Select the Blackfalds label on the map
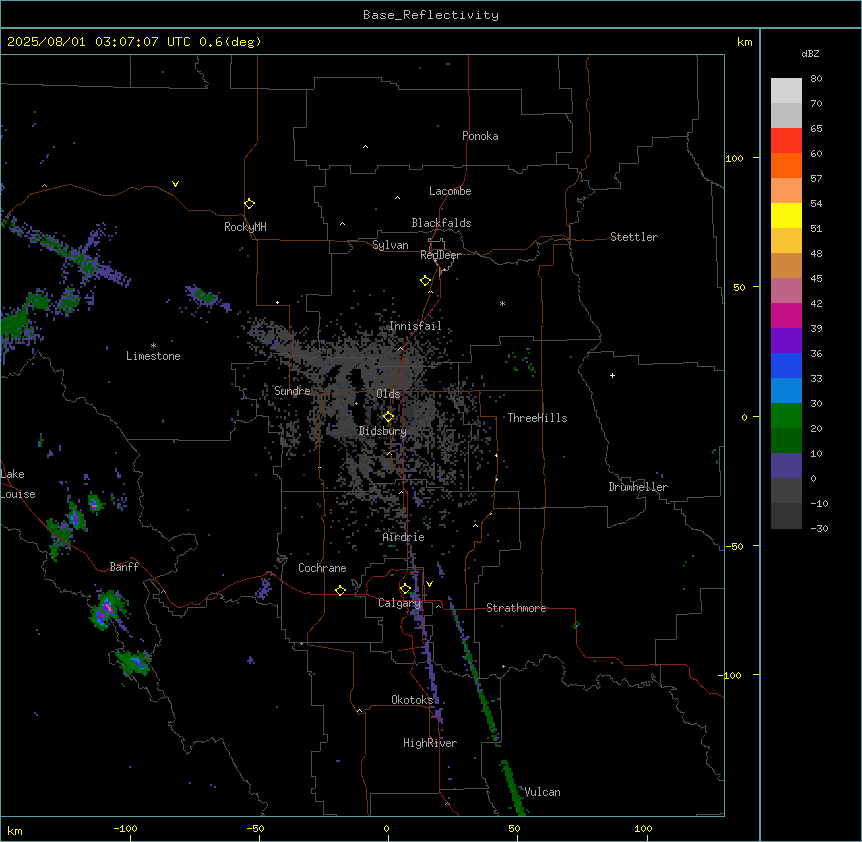 click(x=441, y=223)
